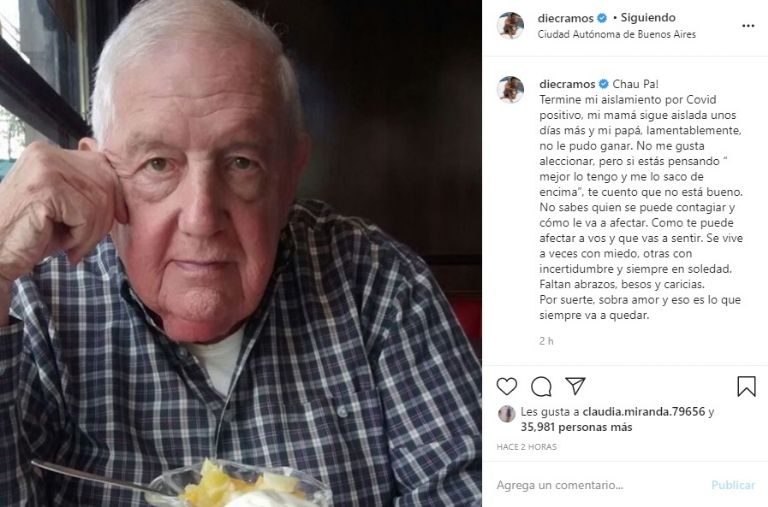Open claudia.miranda.79656 profile from likes

[x=644, y=412]
